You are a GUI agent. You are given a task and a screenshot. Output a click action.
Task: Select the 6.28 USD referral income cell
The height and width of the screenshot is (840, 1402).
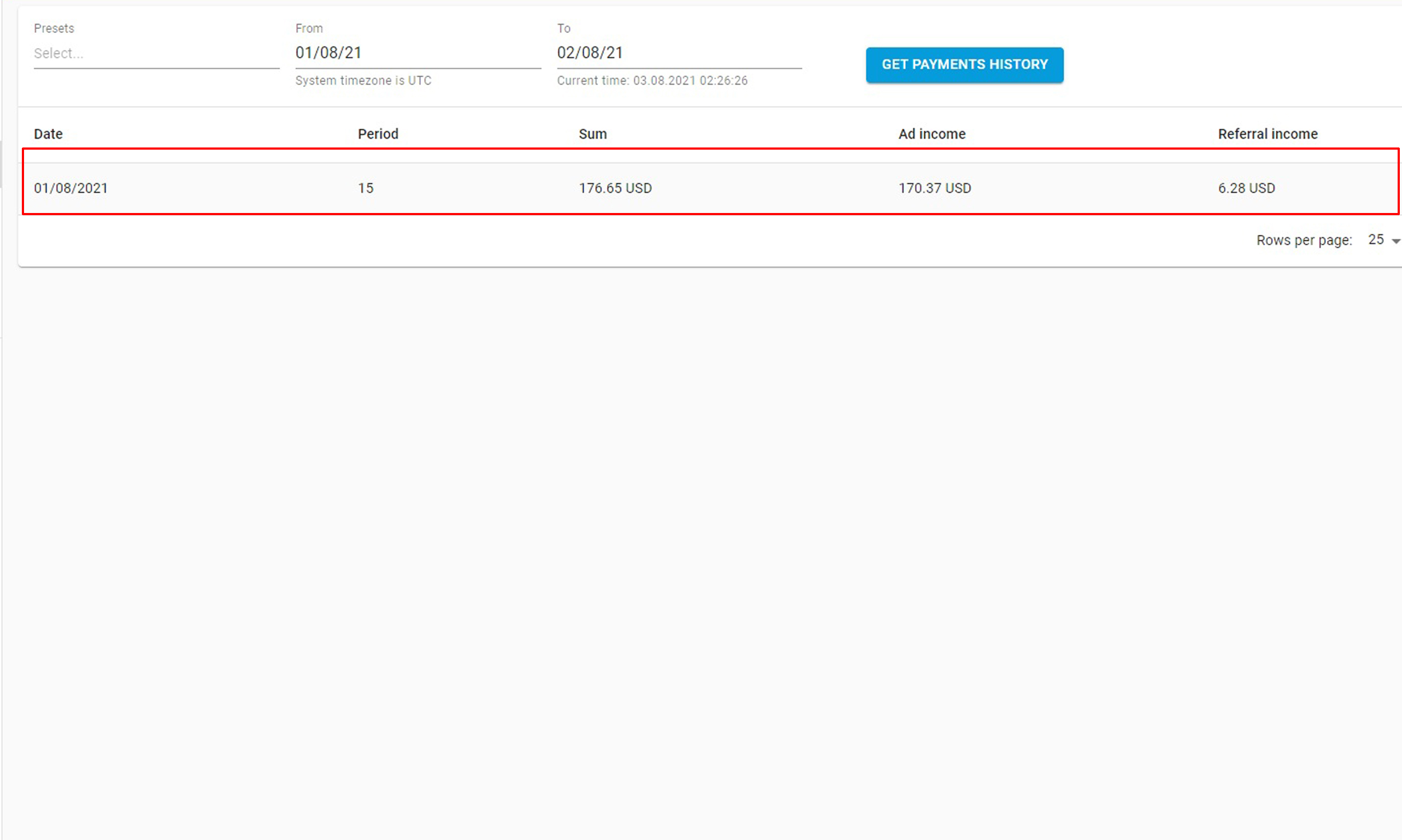click(1246, 188)
